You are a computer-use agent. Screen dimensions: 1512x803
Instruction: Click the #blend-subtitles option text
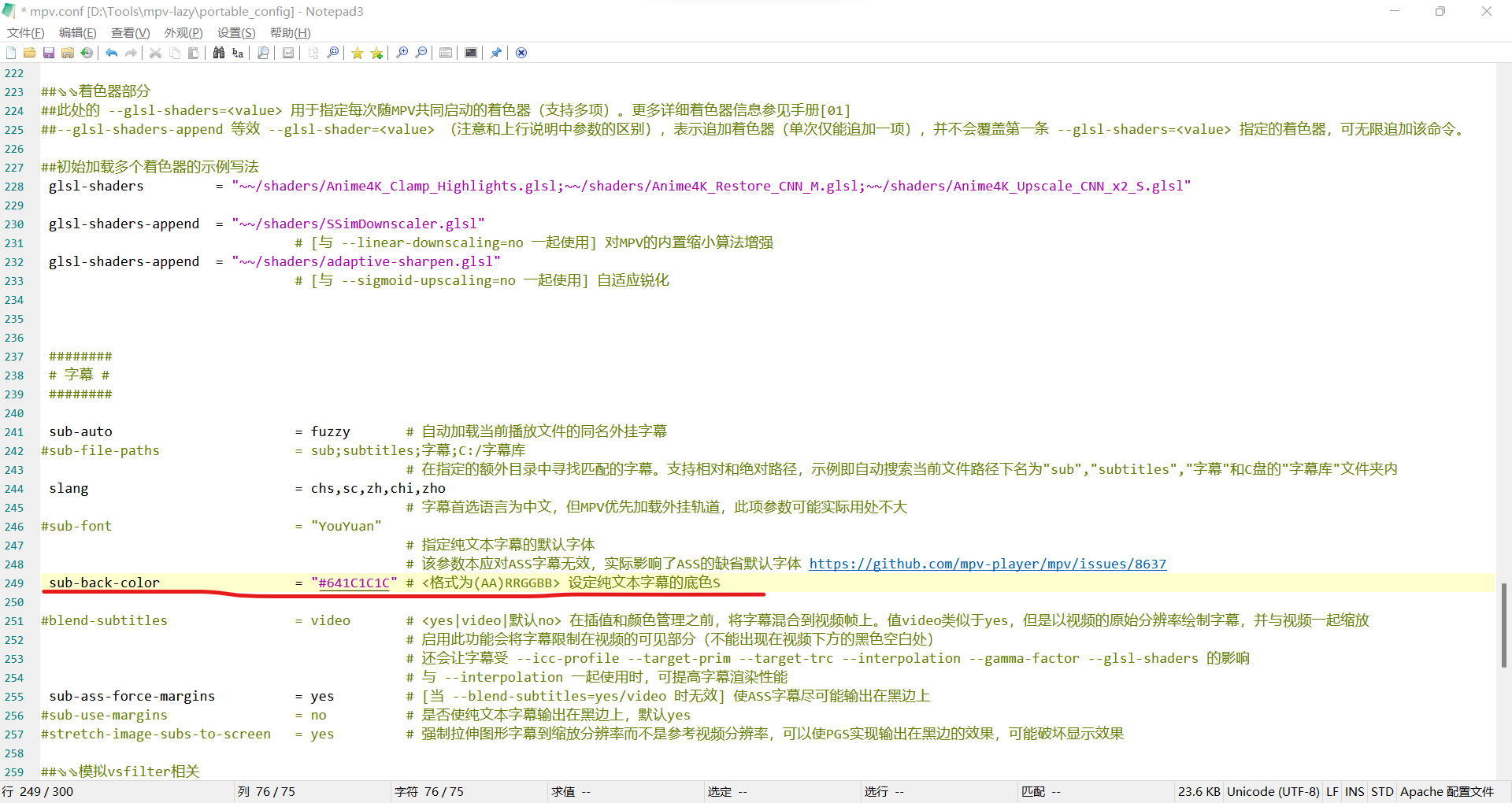coord(104,620)
